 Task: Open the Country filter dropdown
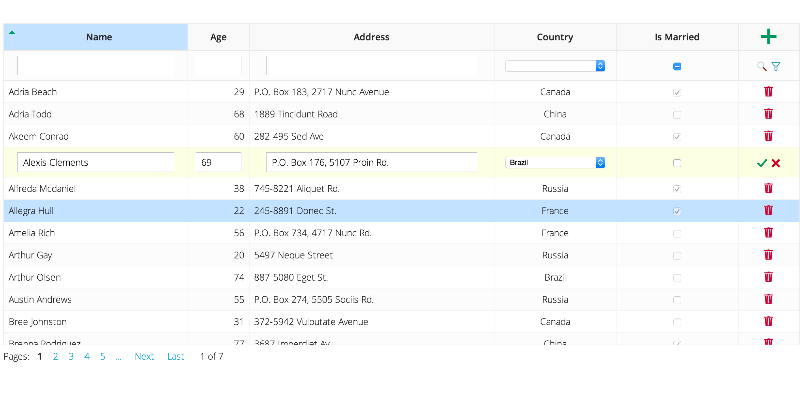555,66
